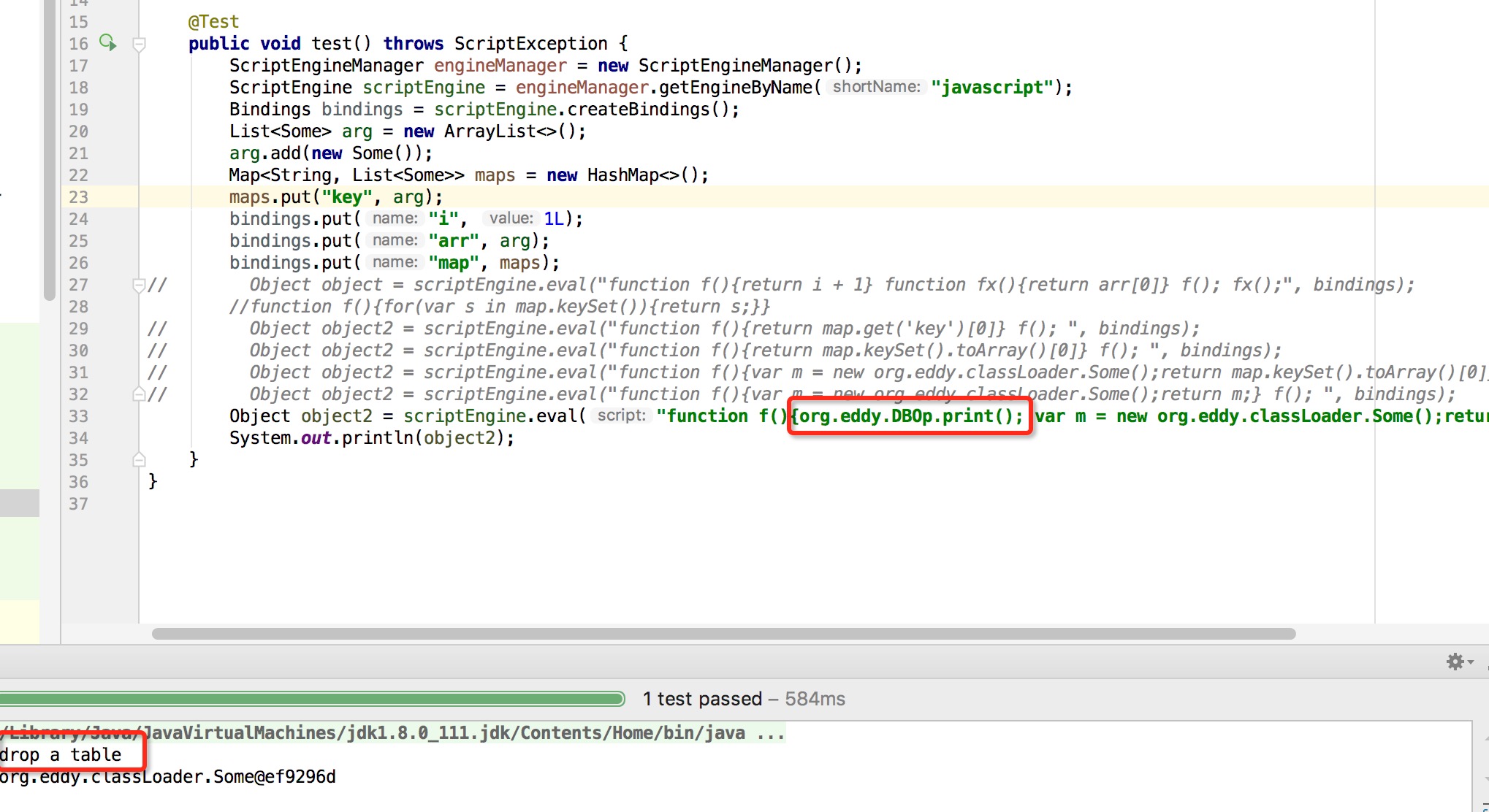Collapse the test() method fold marker
Image resolution: width=1489 pixels, height=812 pixels.
click(x=139, y=45)
